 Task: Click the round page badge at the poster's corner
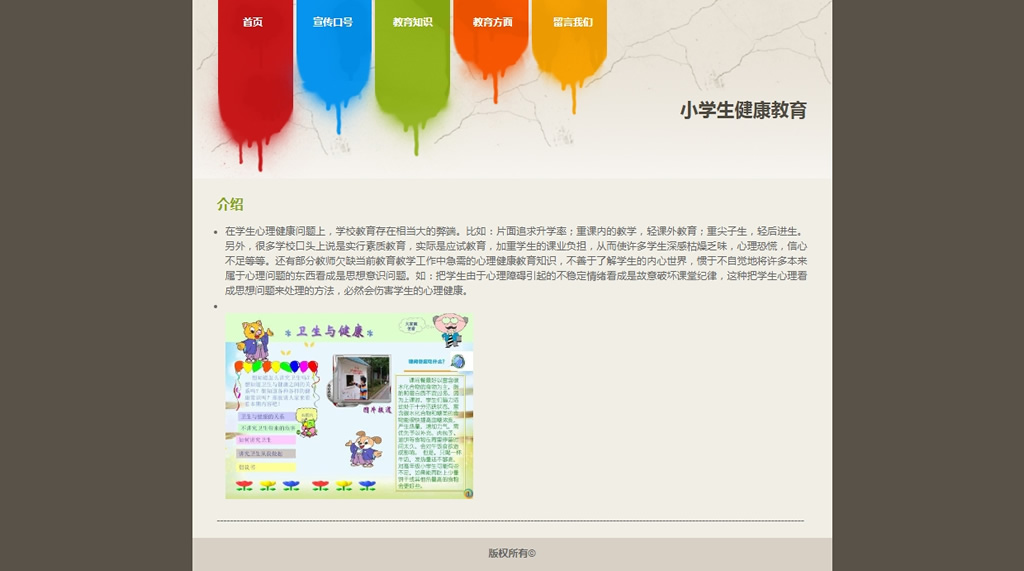[x=467, y=492]
